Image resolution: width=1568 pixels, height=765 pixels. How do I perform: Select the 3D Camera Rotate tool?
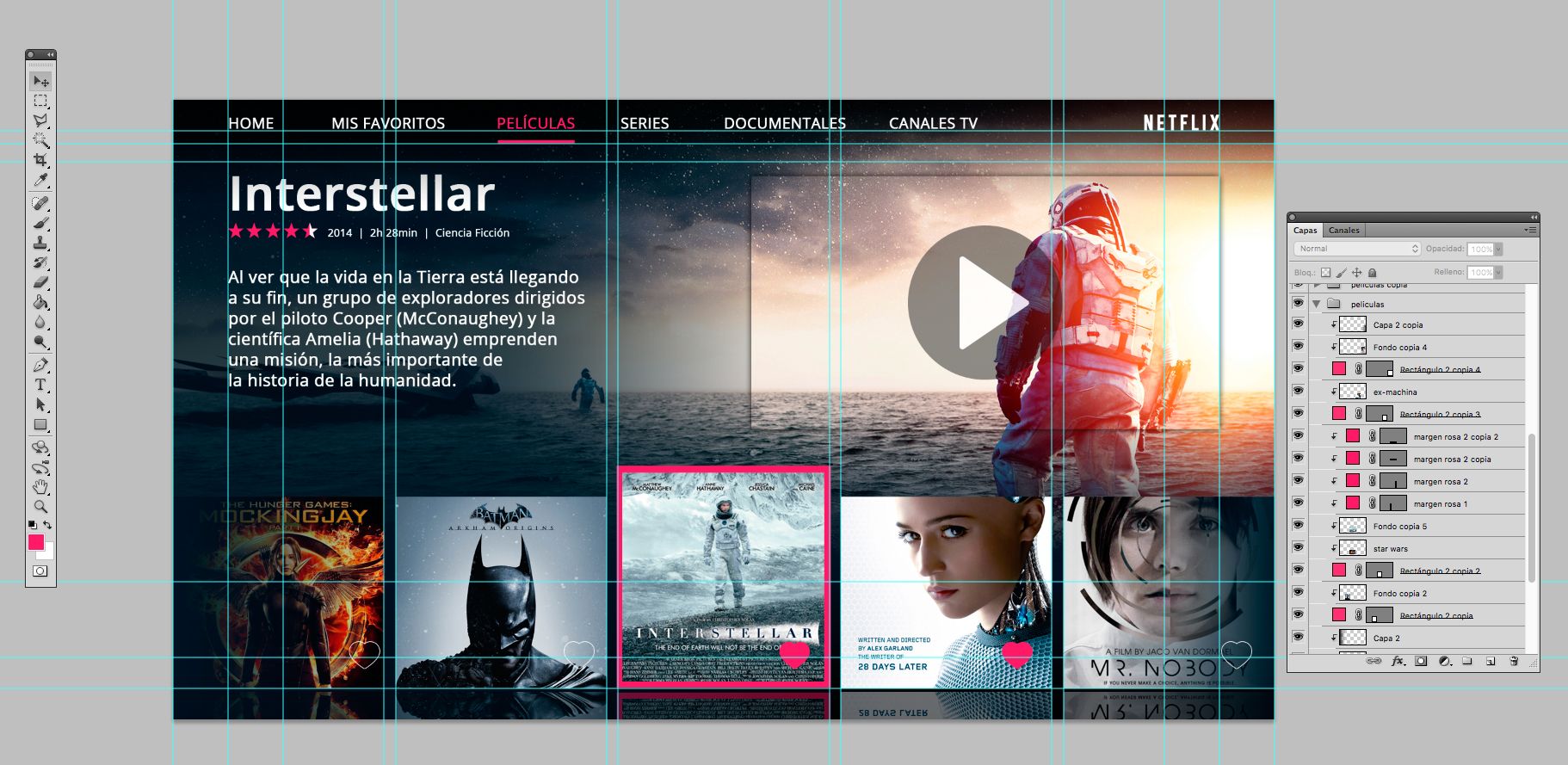point(40,467)
